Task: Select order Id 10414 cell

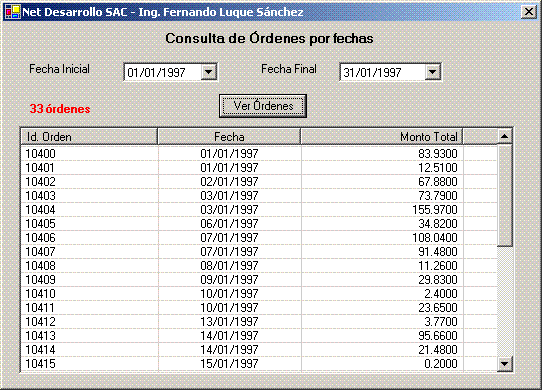Action: [90, 350]
